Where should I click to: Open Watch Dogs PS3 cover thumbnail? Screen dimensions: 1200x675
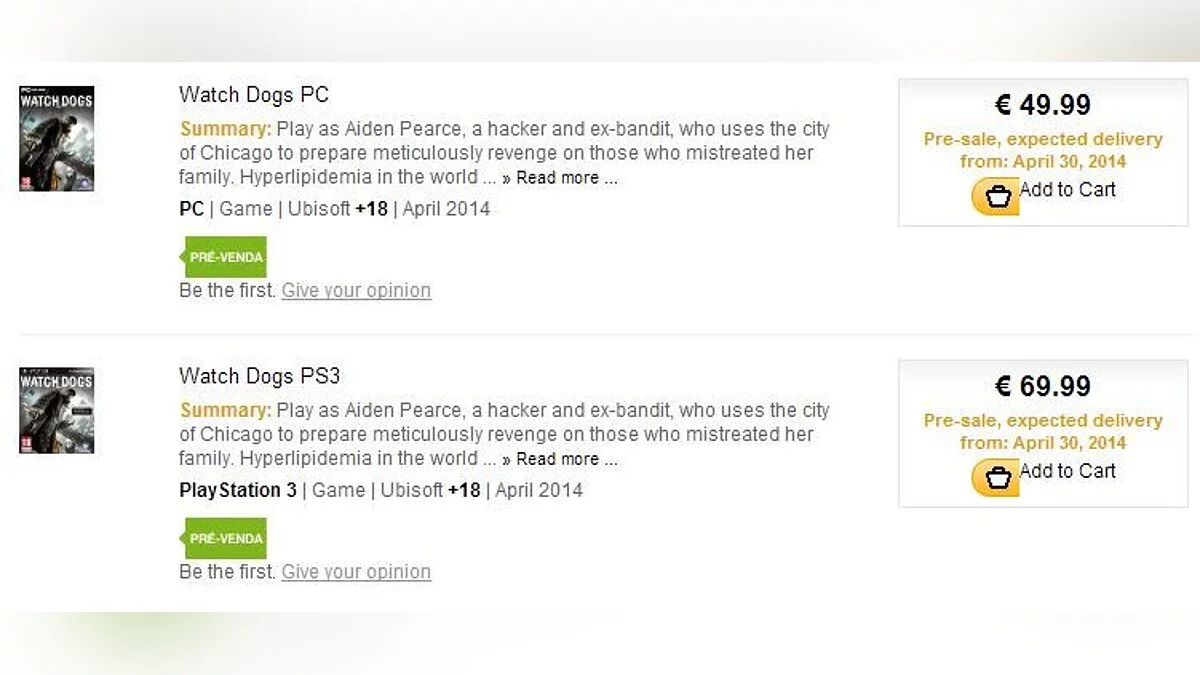click(57, 410)
